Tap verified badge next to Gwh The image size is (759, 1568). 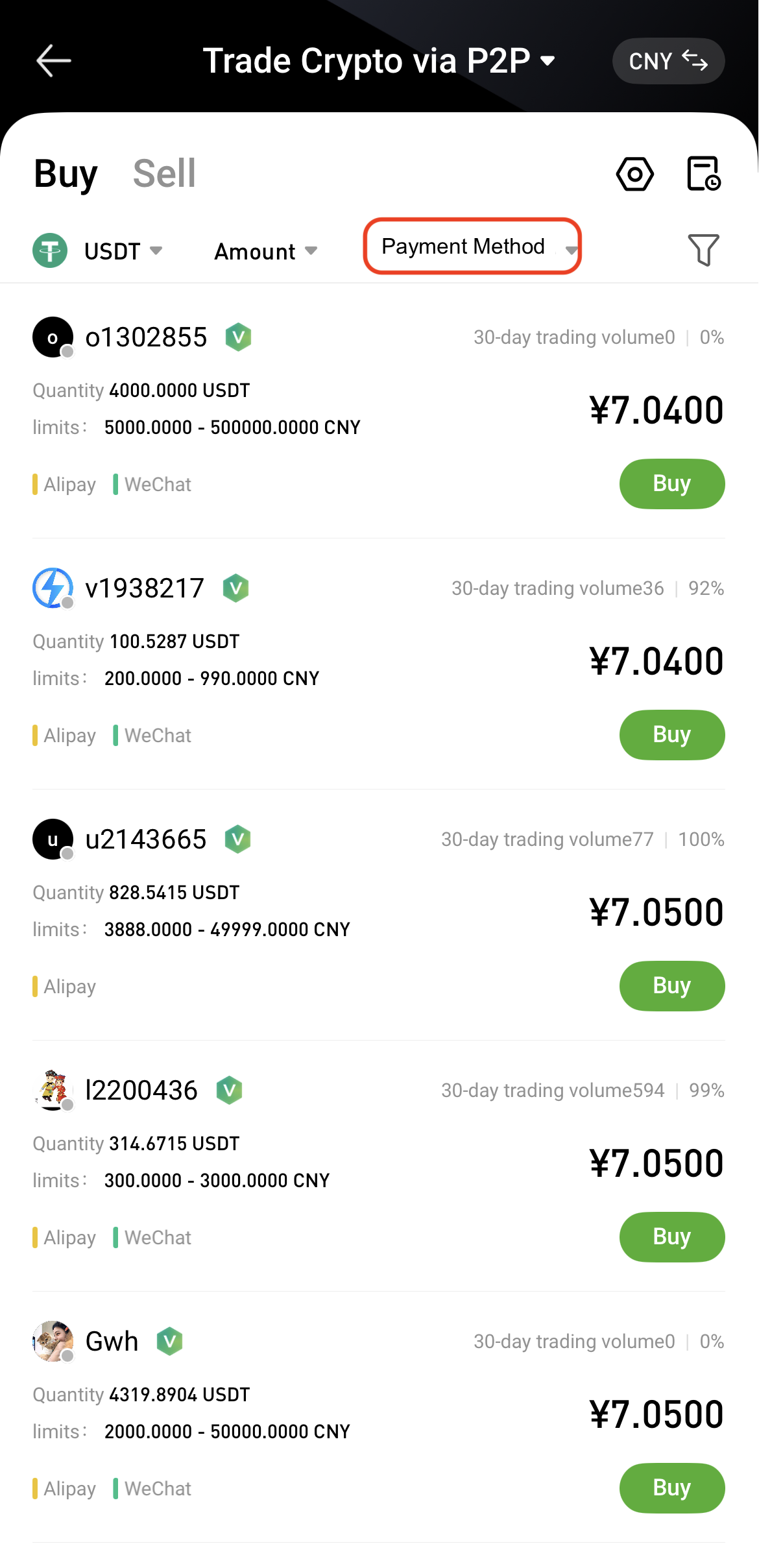tap(169, 1341)
